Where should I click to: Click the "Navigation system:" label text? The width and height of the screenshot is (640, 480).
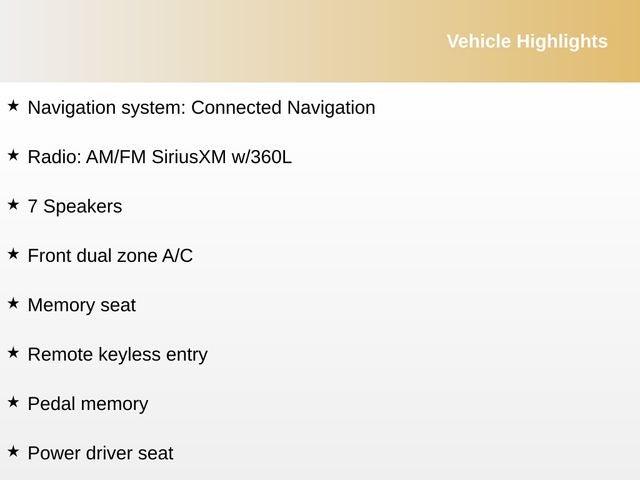[106, 108]
